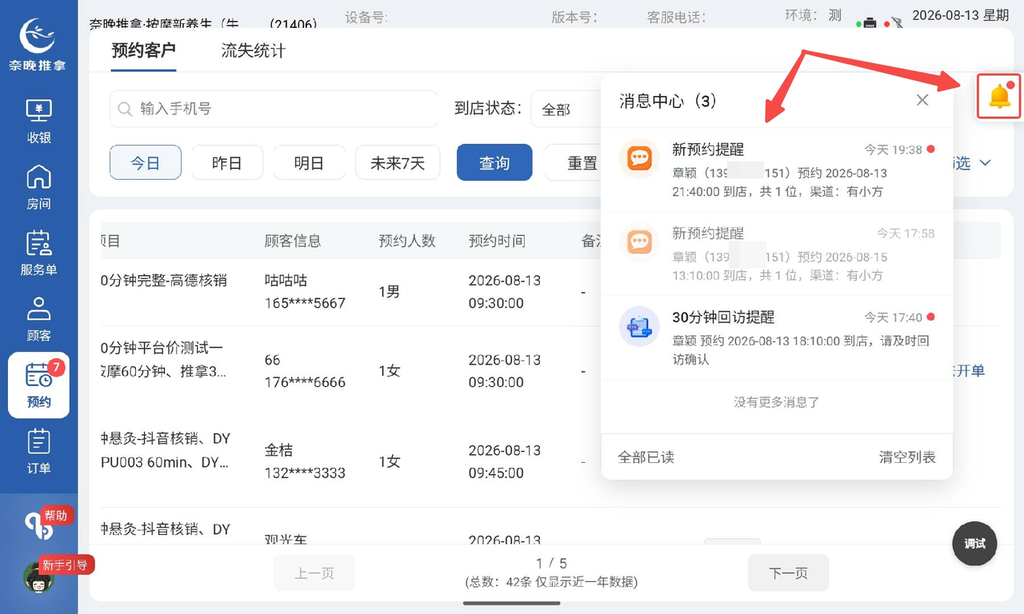Click the 输入手机号 phone search field

click(274, 108)
